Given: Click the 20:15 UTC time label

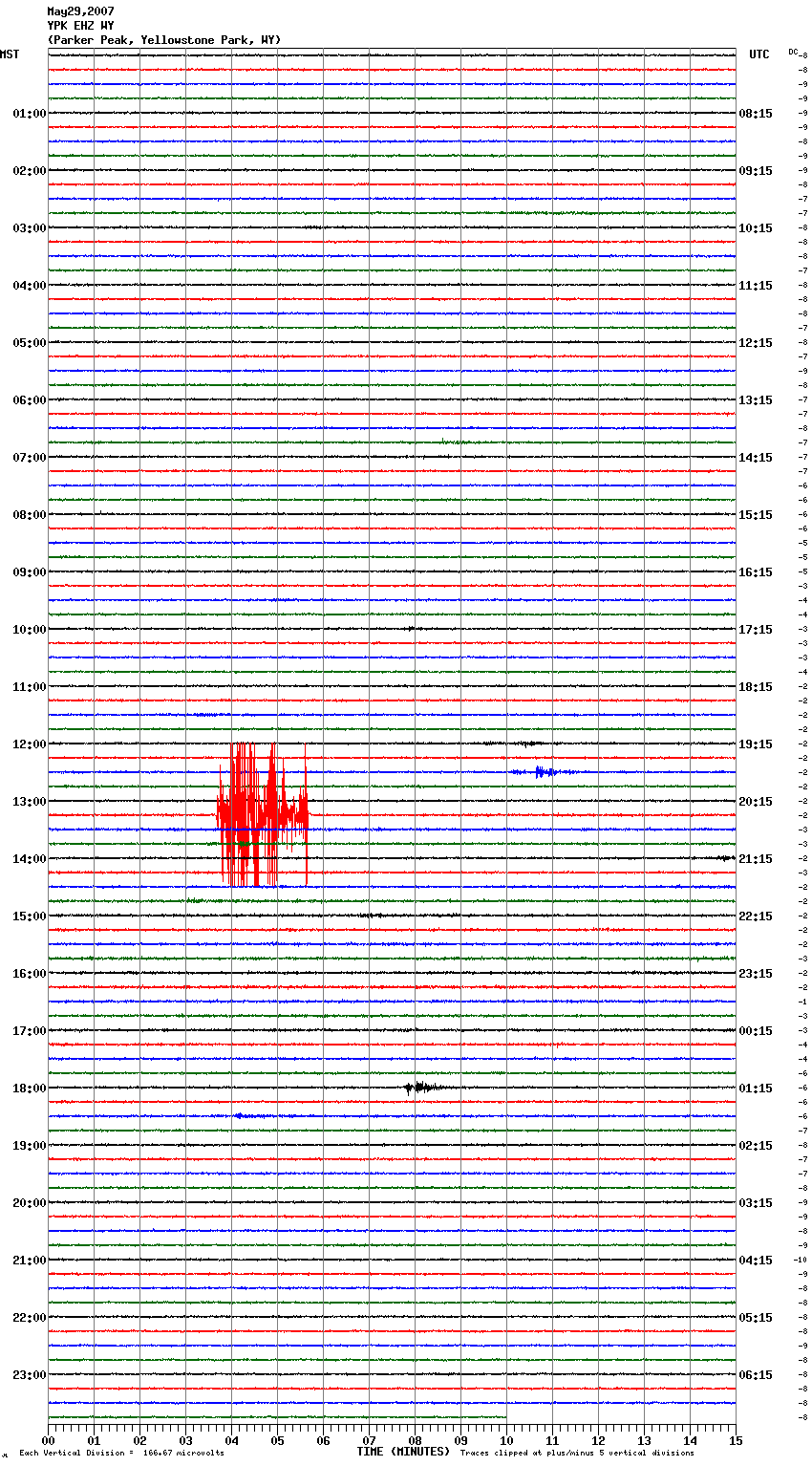Looking at the screenshot, I should click(756, 802).
